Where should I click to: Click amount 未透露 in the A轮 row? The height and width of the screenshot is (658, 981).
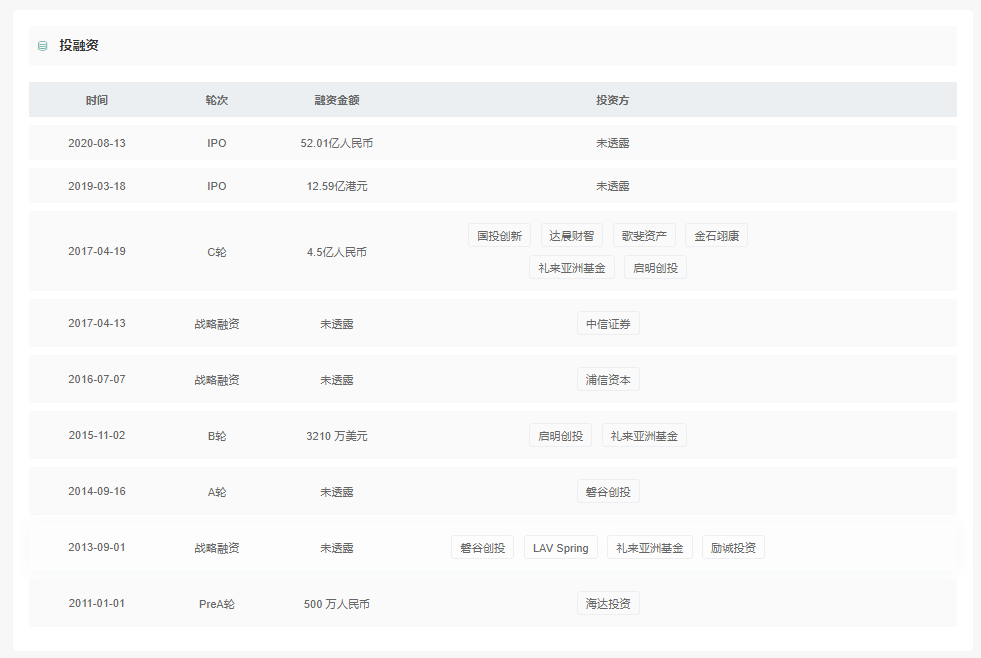(337, 492)
